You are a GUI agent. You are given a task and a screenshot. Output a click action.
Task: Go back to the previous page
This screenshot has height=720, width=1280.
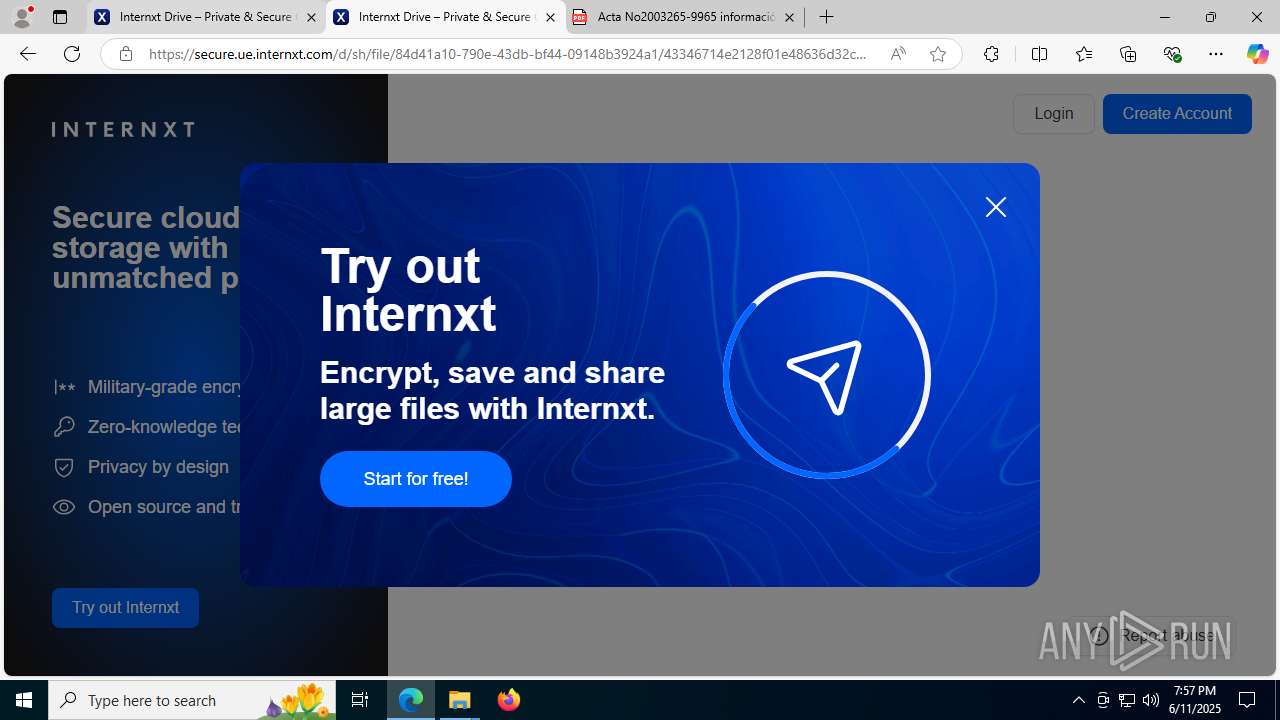point(28,54)
